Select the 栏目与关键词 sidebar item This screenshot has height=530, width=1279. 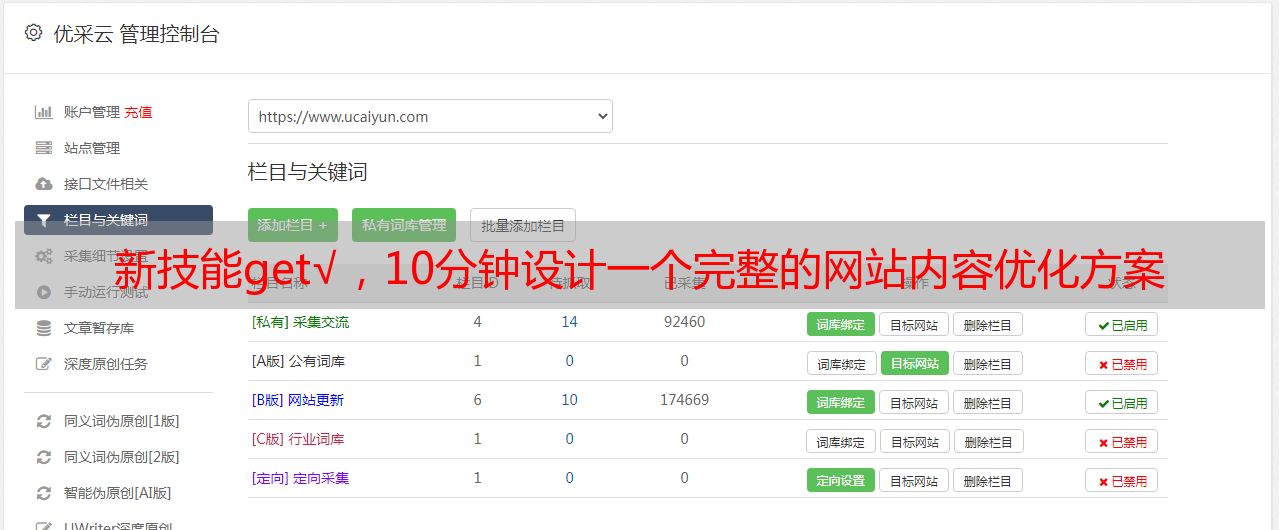point(118,220)
